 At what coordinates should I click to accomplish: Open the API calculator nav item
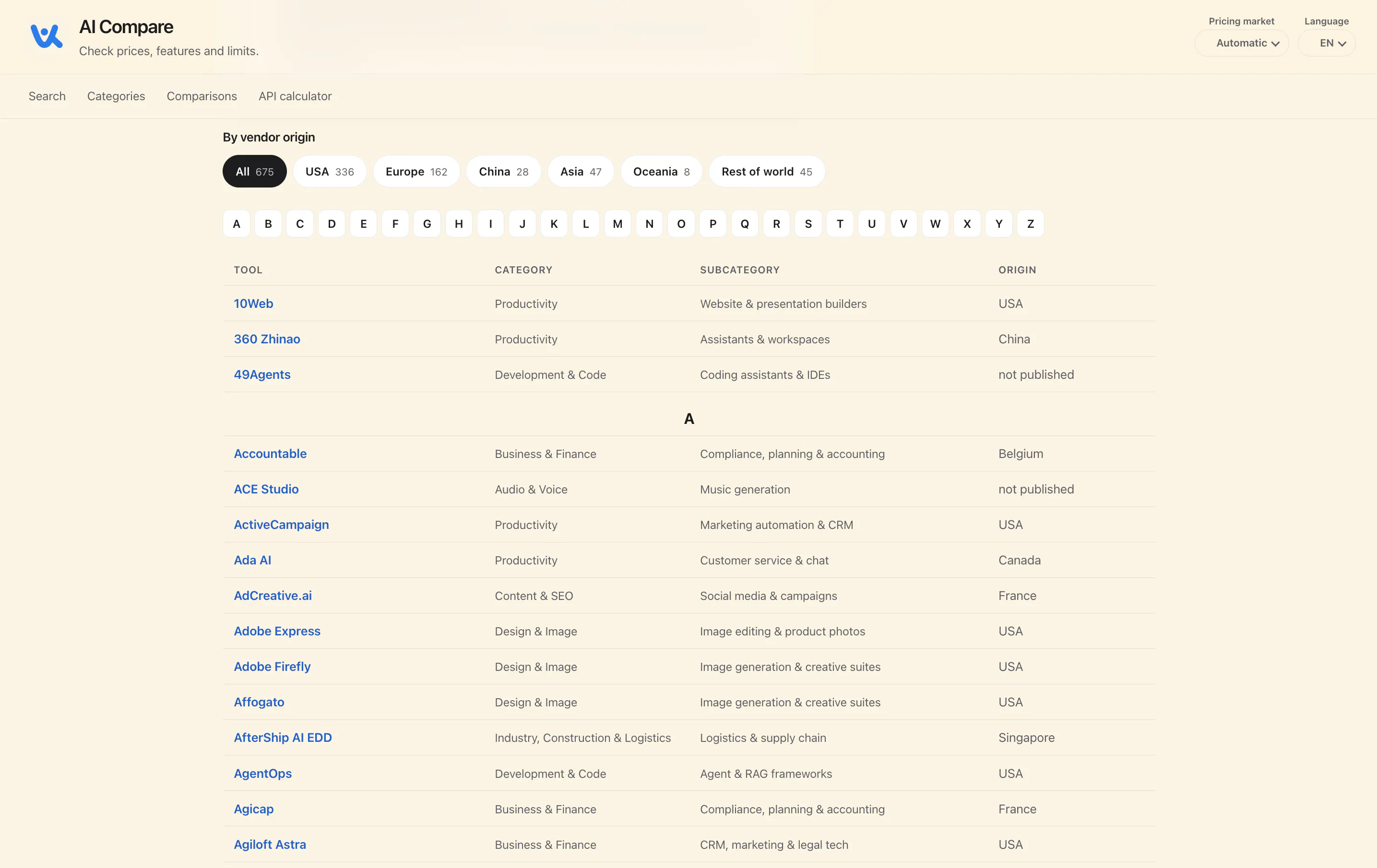[x=295, y=96]
